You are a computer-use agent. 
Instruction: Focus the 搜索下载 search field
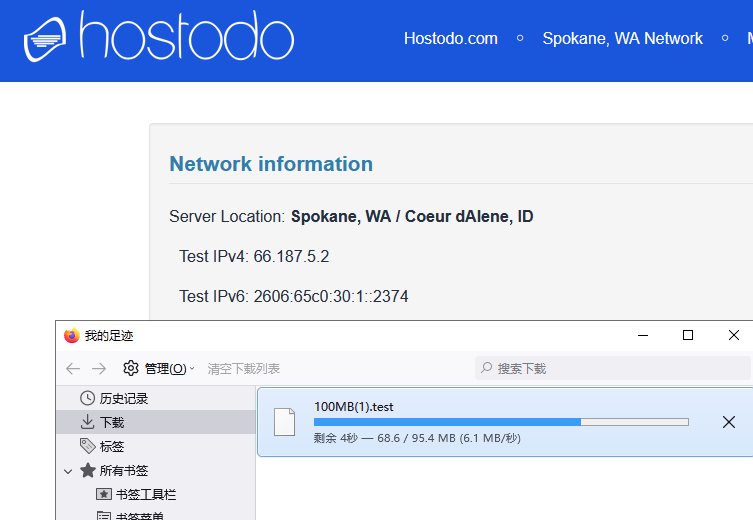click(612, 368)
